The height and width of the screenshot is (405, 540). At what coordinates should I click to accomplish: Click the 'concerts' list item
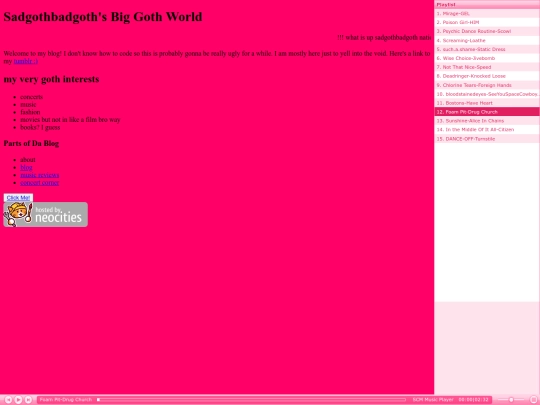point(31,97)
